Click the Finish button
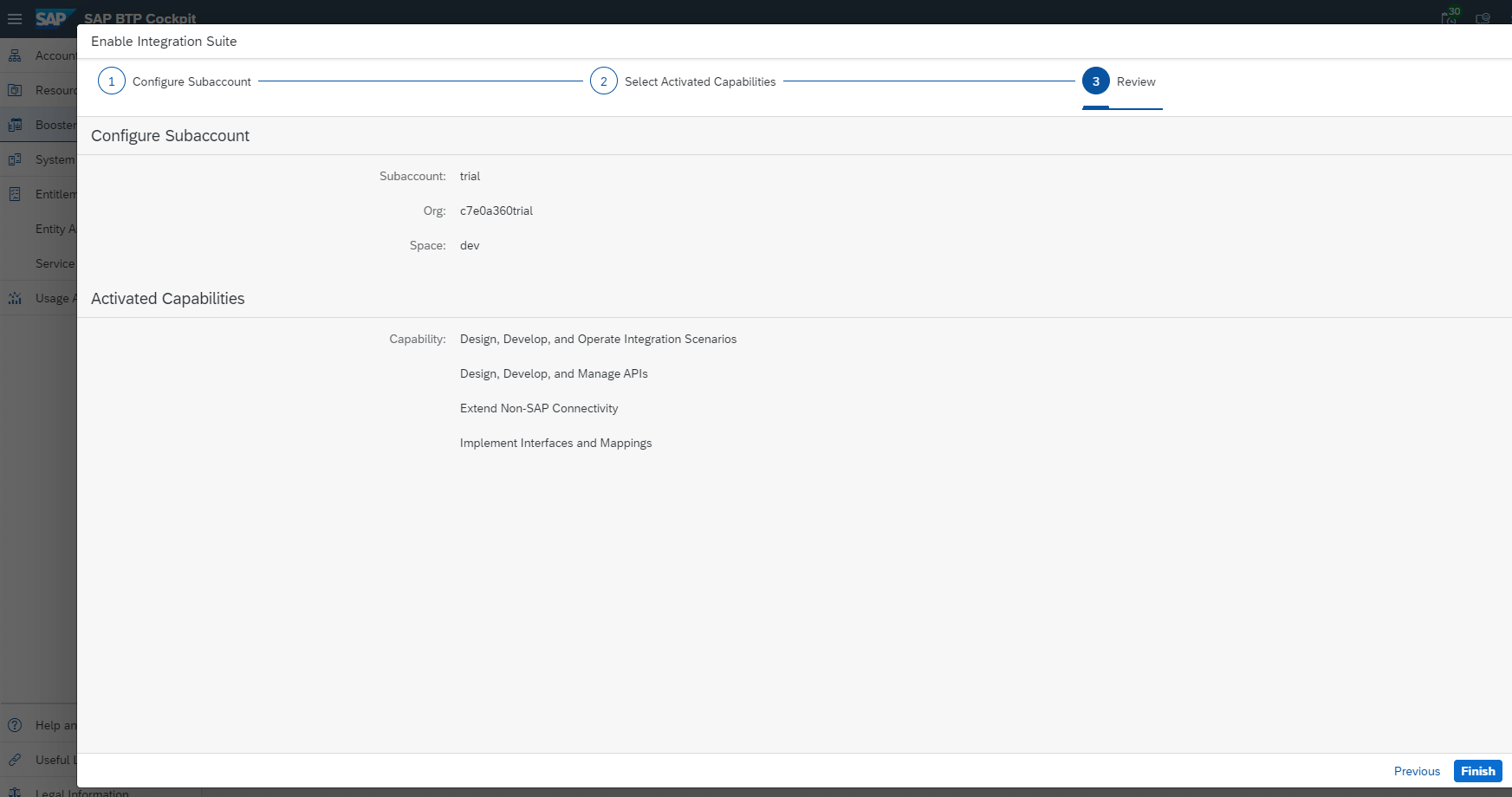Screen dimensions: 1512x797 (x=1478, y=771)
